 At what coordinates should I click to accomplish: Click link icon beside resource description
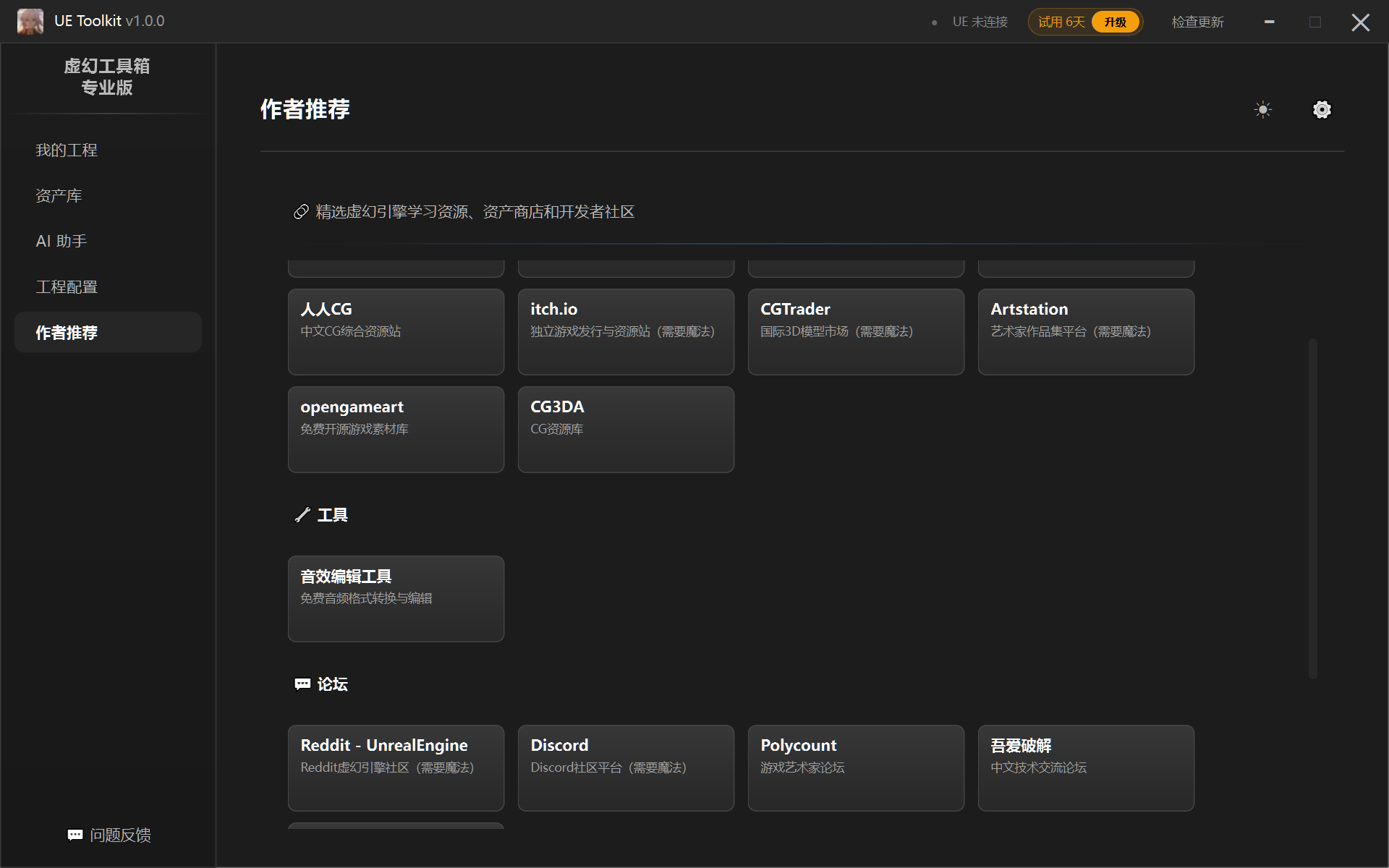301,212
